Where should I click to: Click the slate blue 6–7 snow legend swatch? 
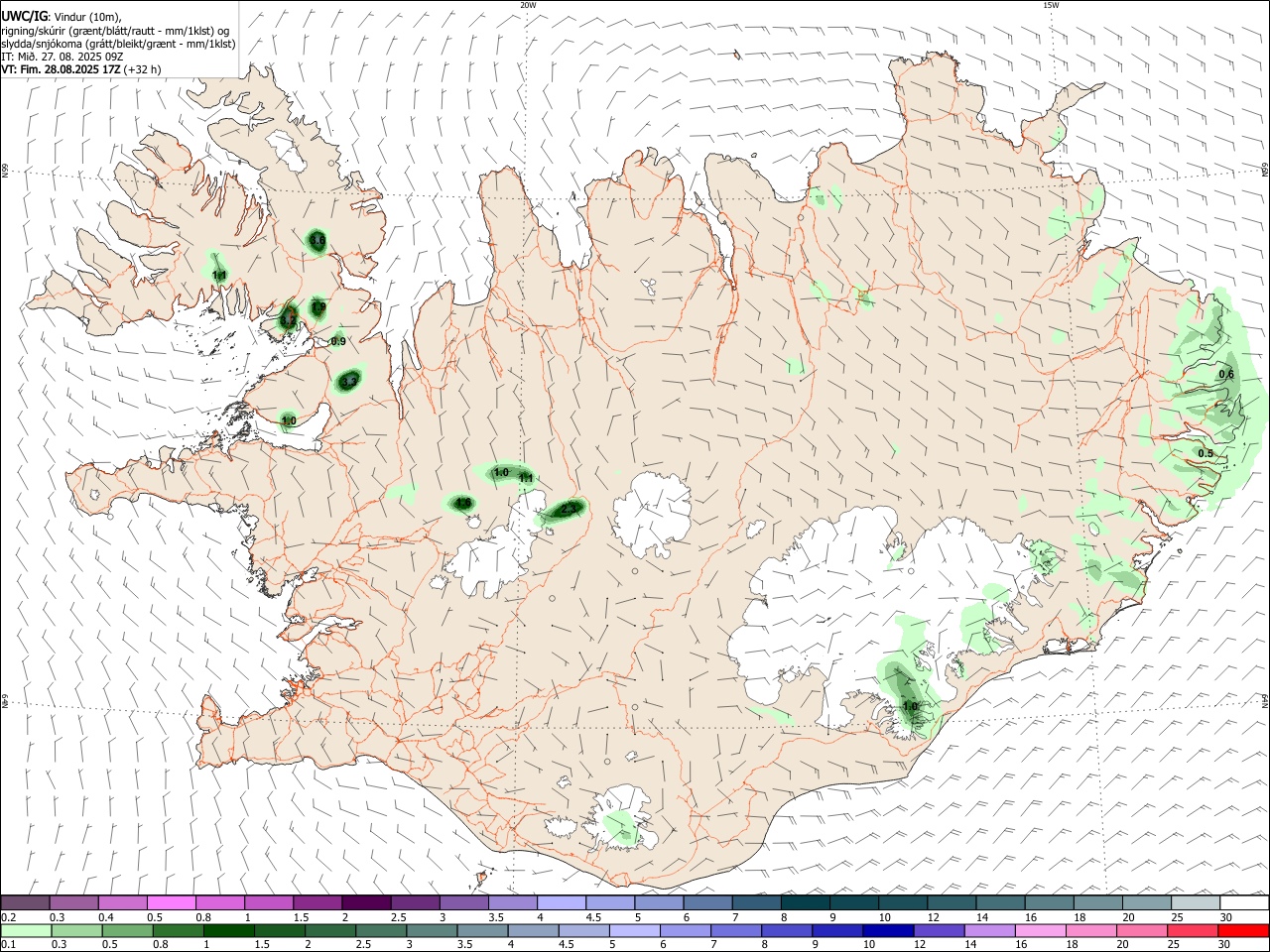pyautogui.click(x=707, y=903)
